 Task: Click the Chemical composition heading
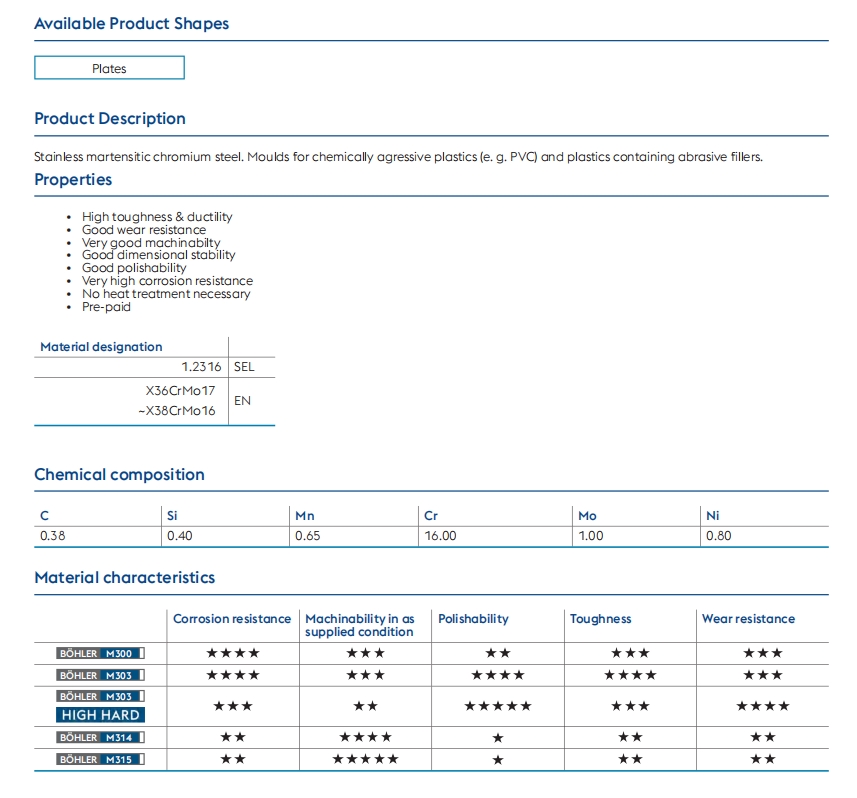119,475
